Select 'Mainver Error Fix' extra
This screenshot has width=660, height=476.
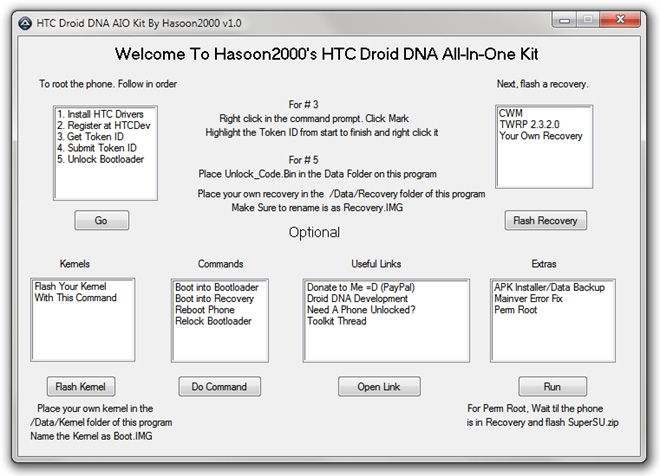click(x=528, y=298)
